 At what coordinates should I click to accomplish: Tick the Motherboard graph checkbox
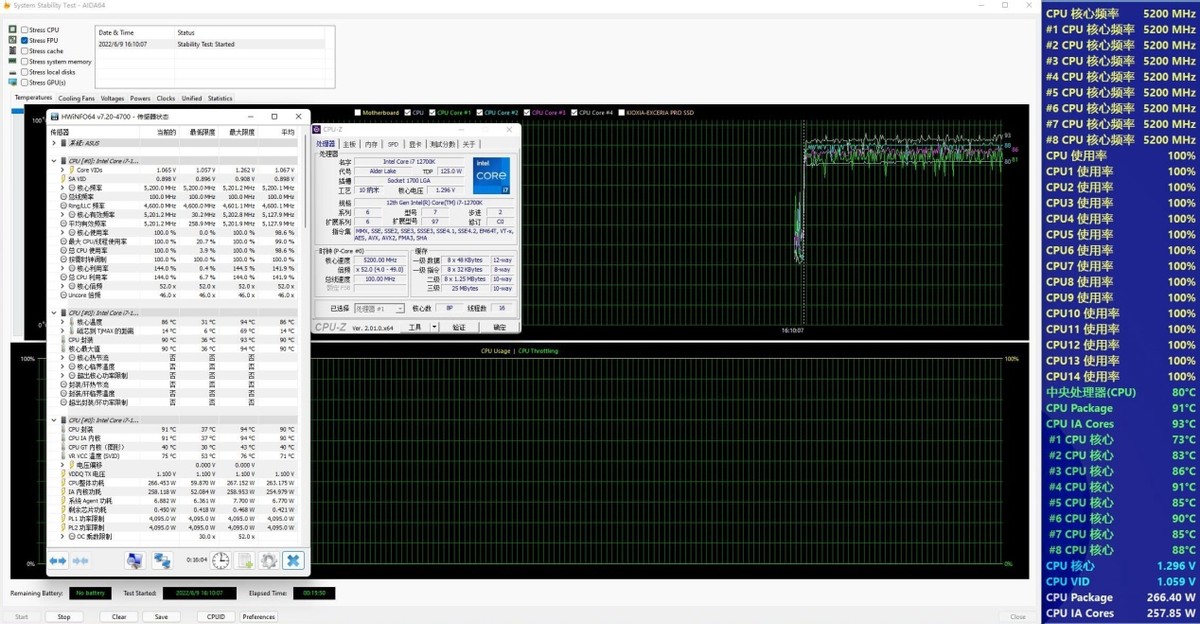[358, 112]
